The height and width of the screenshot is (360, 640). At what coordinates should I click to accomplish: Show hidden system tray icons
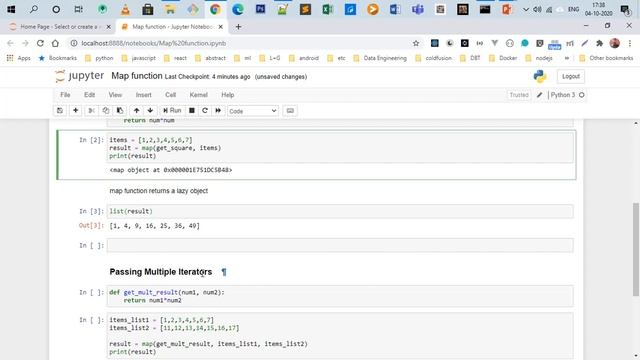(526, 9)
